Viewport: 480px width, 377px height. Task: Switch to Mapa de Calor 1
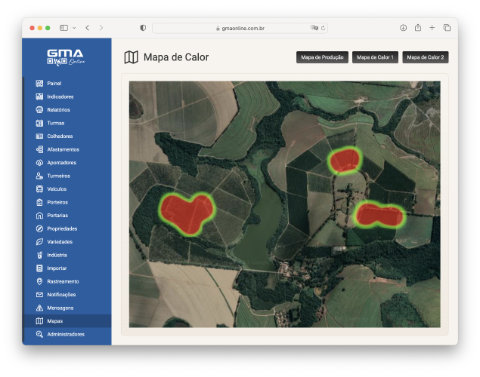(375, 57)
